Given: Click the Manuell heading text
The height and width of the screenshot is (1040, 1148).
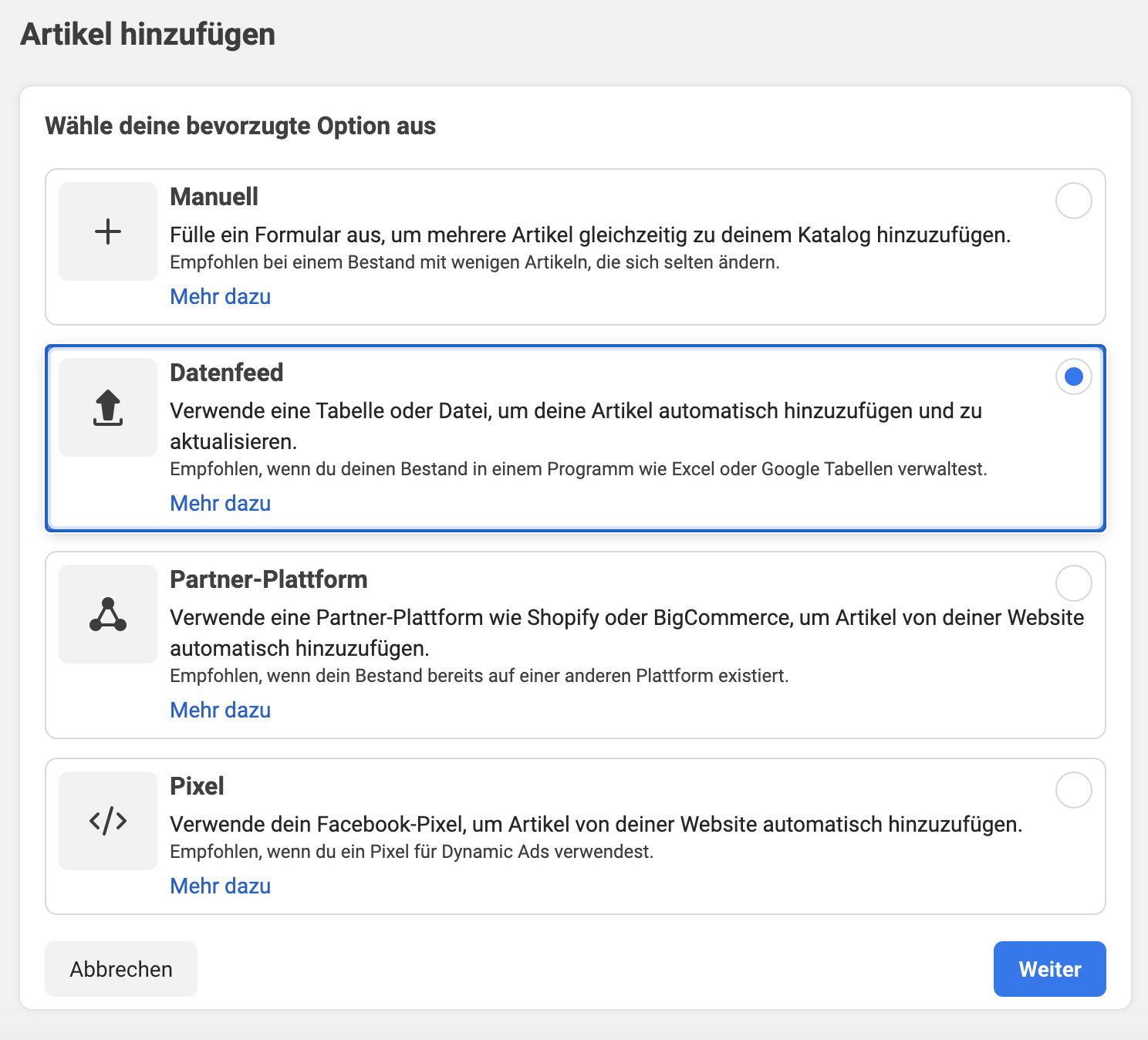Looking at the screenshot, I should tap(214, 197).
